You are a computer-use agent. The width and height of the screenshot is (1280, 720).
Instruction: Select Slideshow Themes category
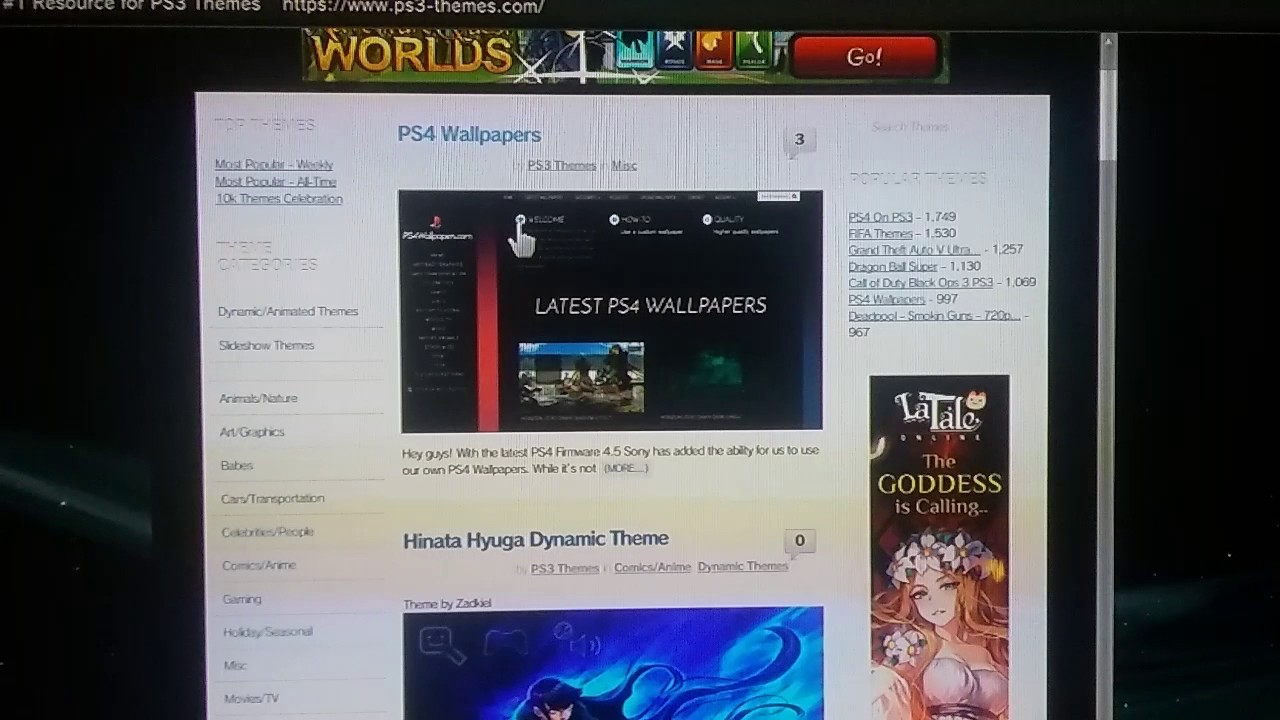[x=266, y=345]
